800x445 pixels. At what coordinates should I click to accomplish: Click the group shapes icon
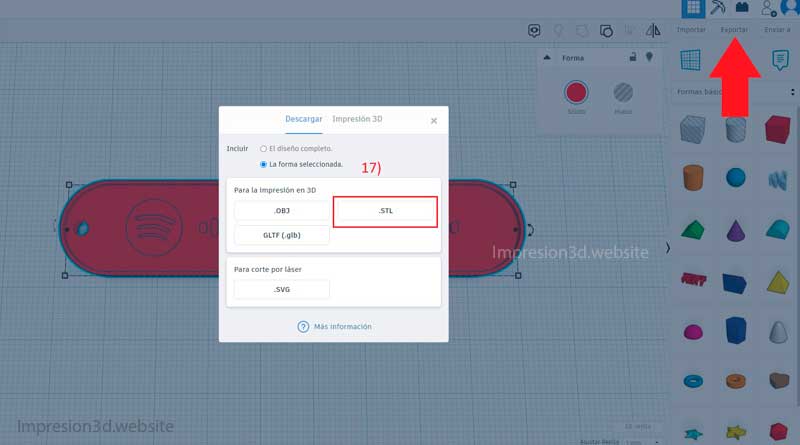click(x=582, y=31)
